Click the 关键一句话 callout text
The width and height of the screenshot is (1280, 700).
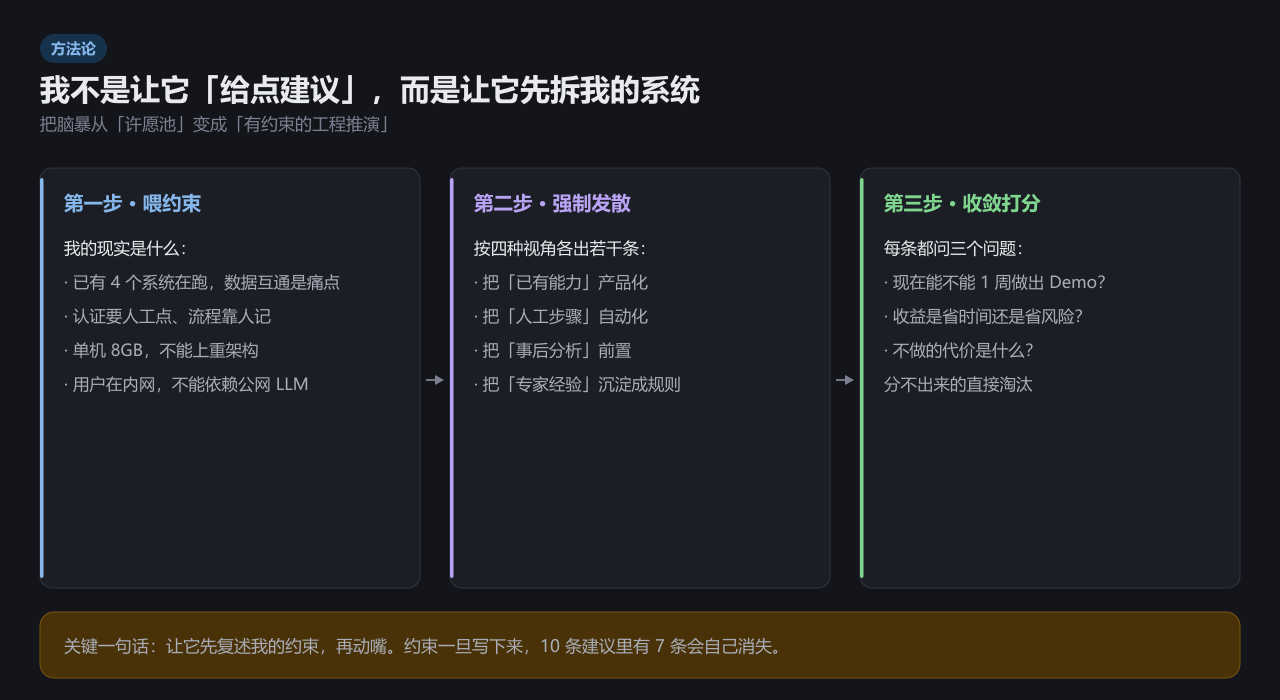click(x=424, y=646)
